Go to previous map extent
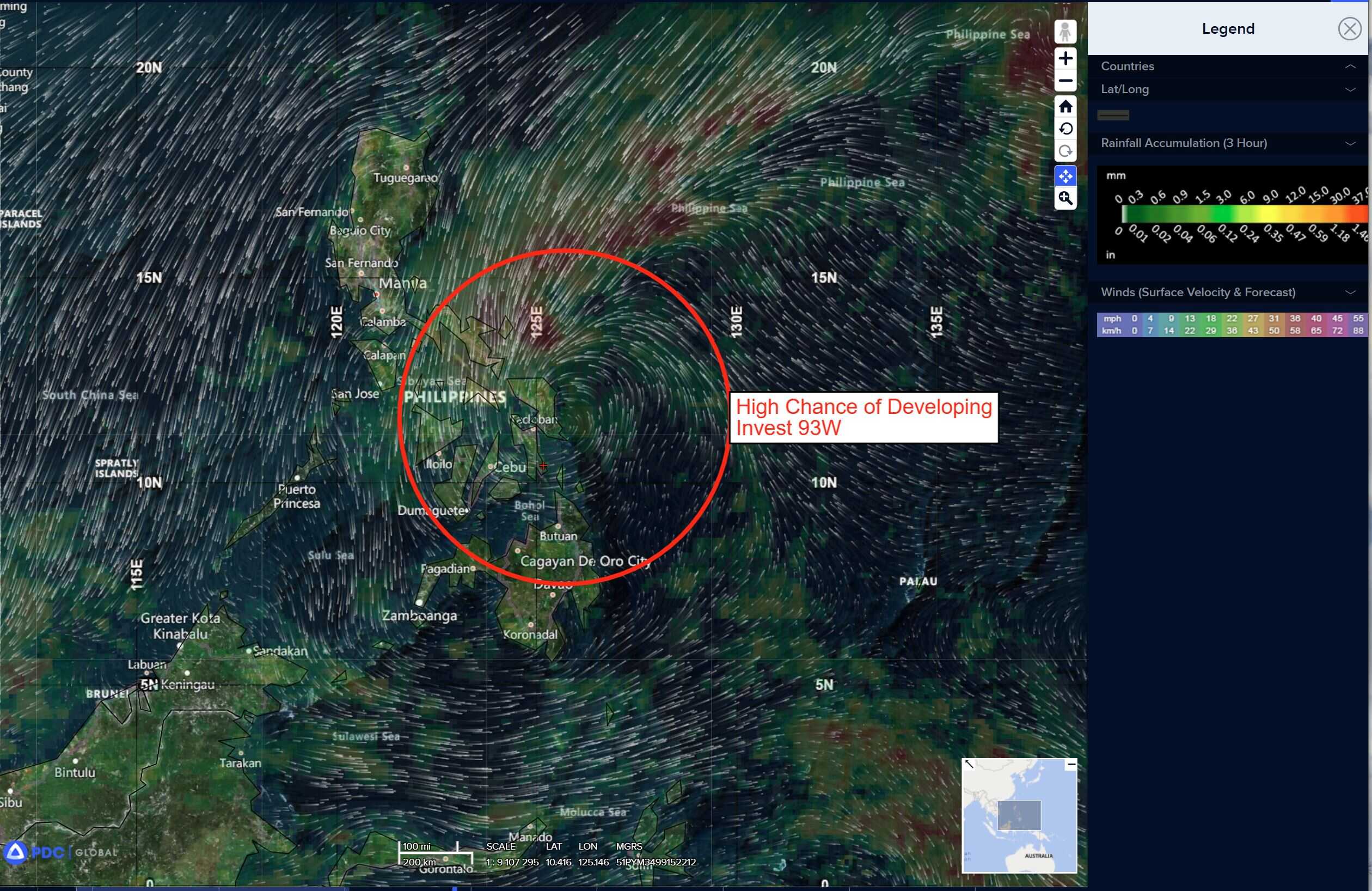This screenshot has width=1372, height=891. 1065,129
